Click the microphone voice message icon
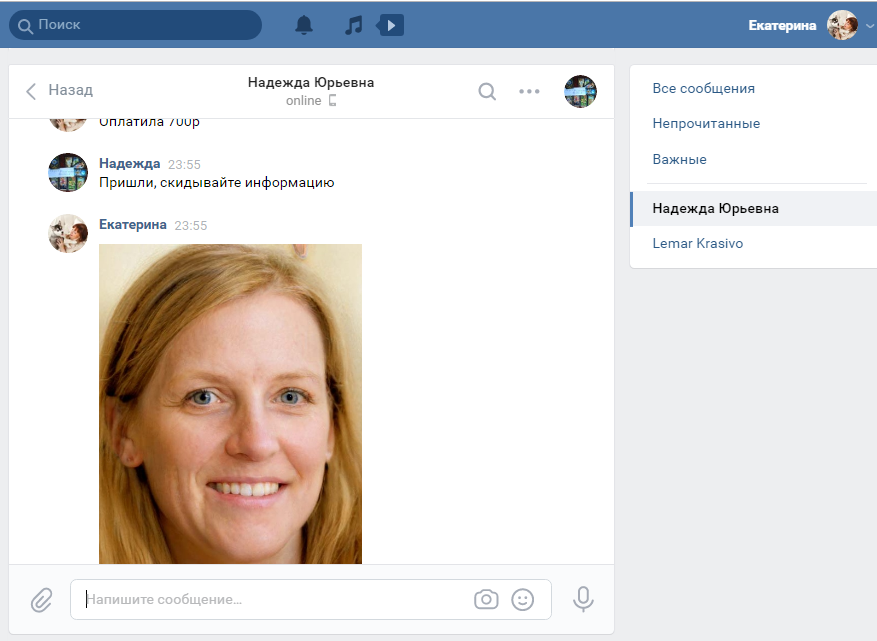 pyautogui.click(x=583, y=599)
